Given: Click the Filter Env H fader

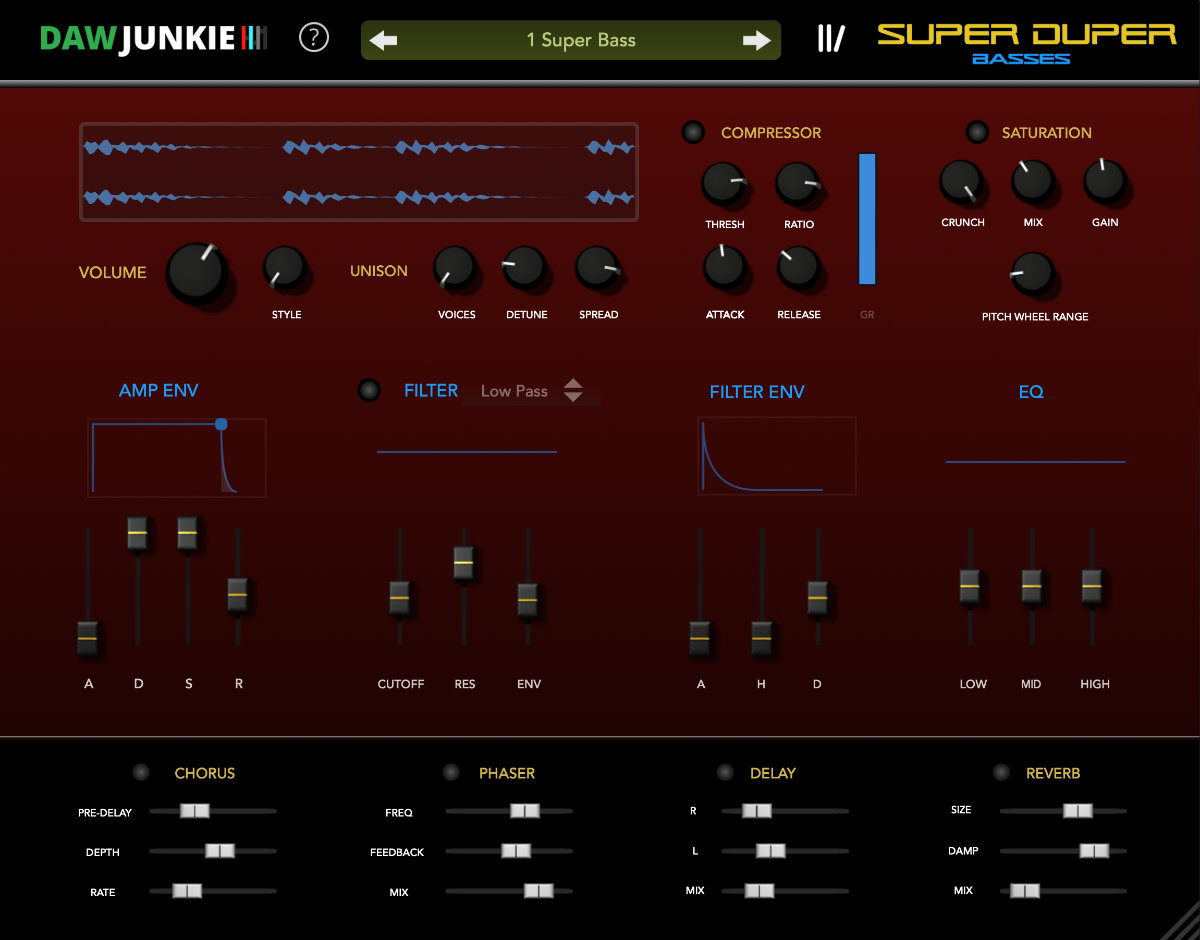Looking at the screenshot, I should click(762, 639).
